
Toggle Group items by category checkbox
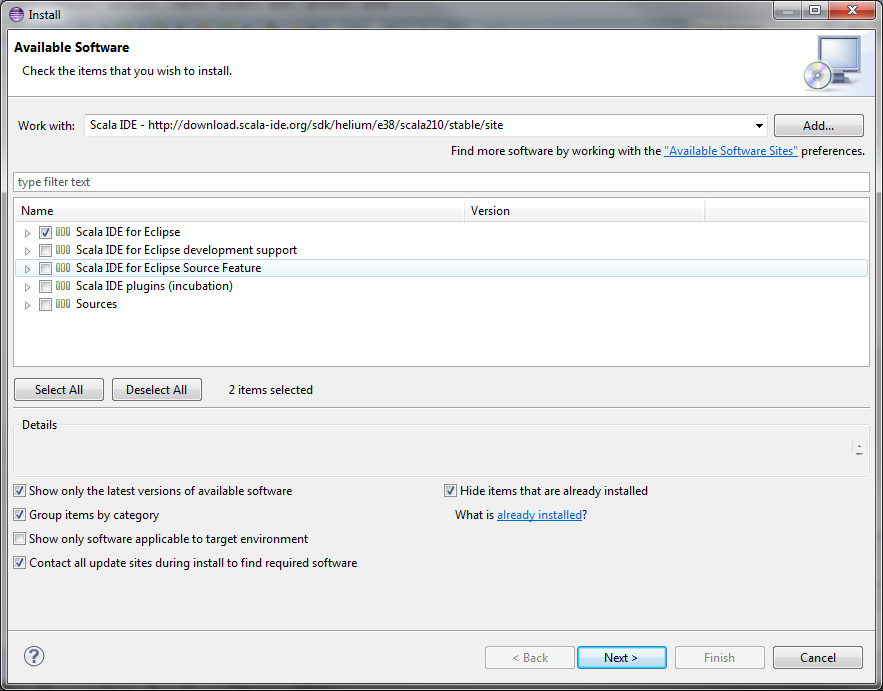(x=20, y=515)
